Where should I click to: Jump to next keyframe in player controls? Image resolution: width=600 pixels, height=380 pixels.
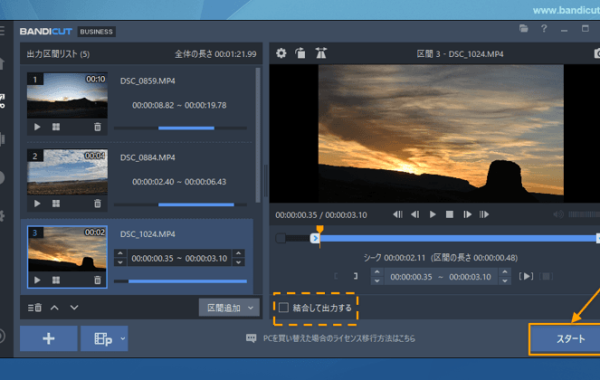tap(484, 215)
